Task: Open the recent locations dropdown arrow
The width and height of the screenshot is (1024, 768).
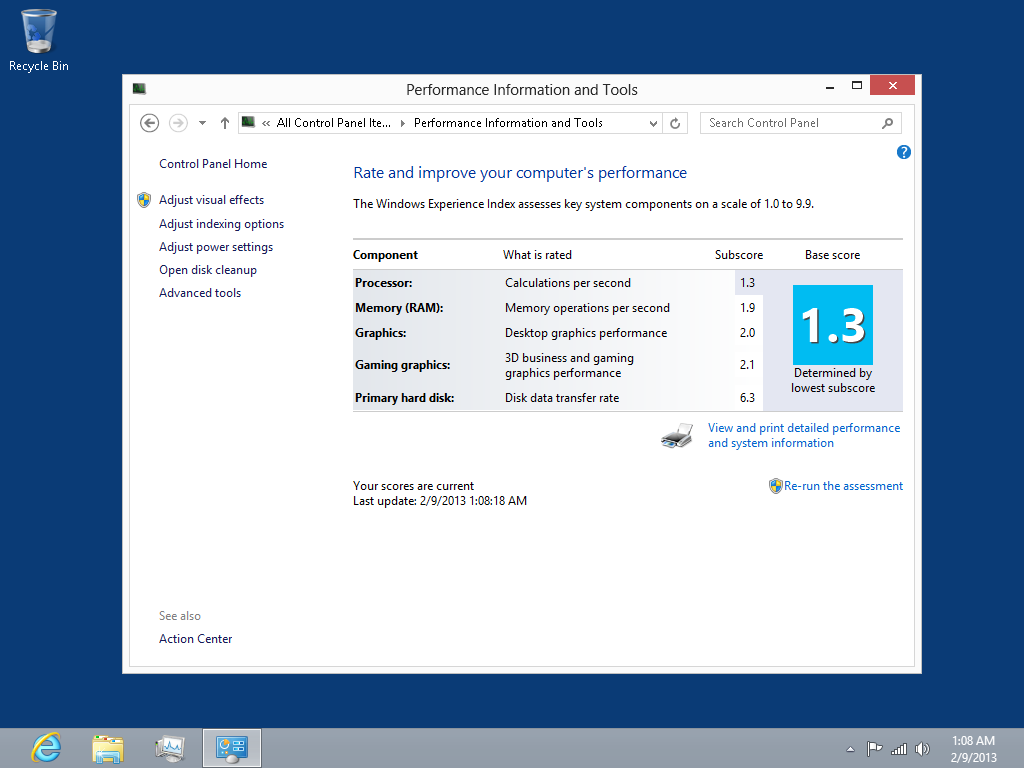Action: point(202,123)
